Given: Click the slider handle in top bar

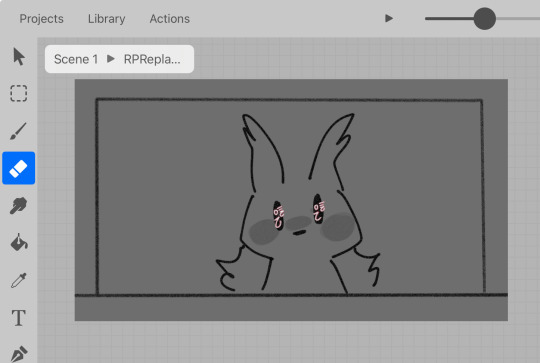Looking at the screenshot, I should tap(485, 19).
